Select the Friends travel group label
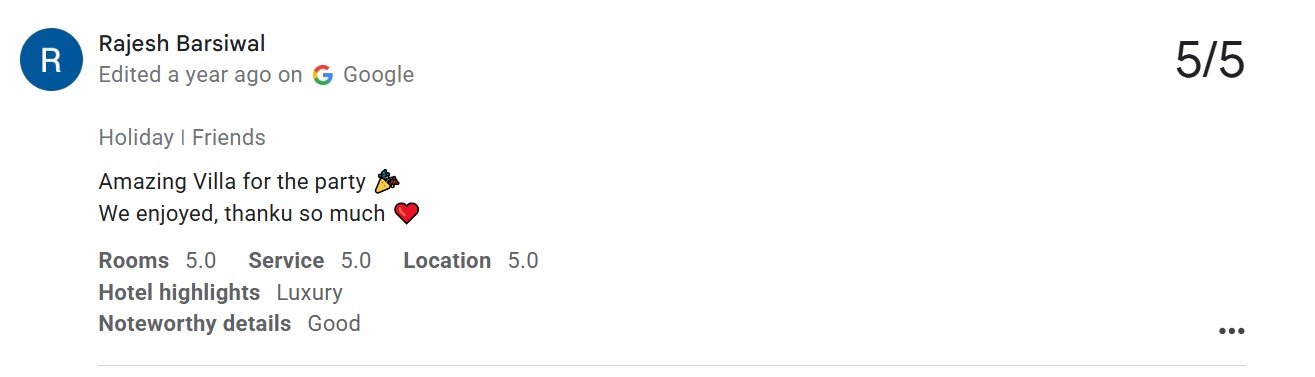This screenshot has height=377, width=1315. [229, 138]
